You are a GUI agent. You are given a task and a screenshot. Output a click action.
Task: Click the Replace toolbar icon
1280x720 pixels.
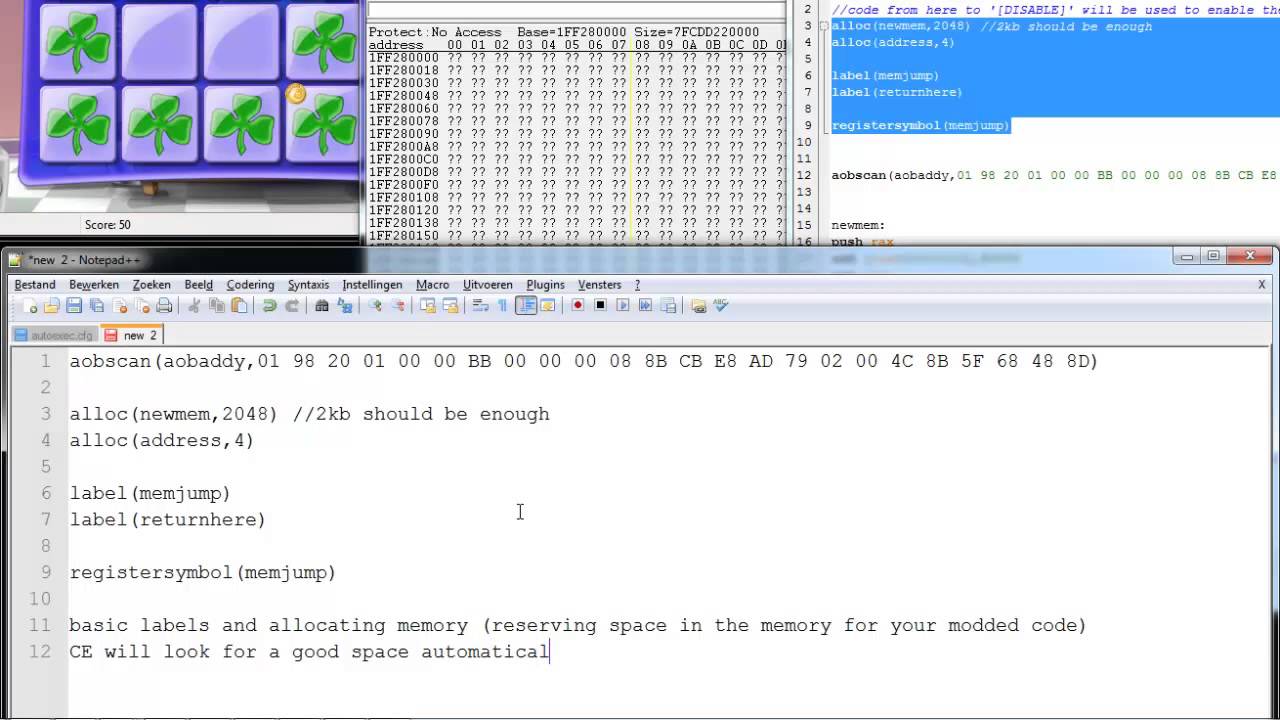[x=345, y=305]
